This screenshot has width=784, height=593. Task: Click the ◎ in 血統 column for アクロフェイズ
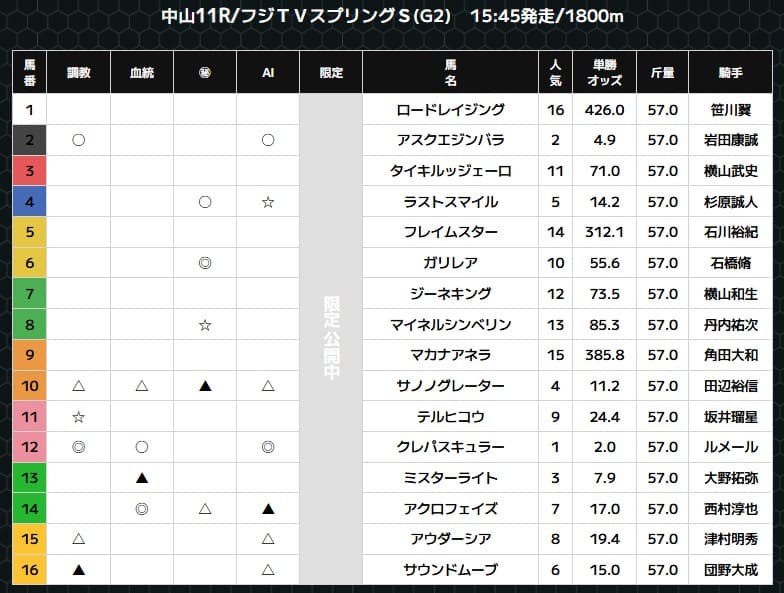[142, 509]
